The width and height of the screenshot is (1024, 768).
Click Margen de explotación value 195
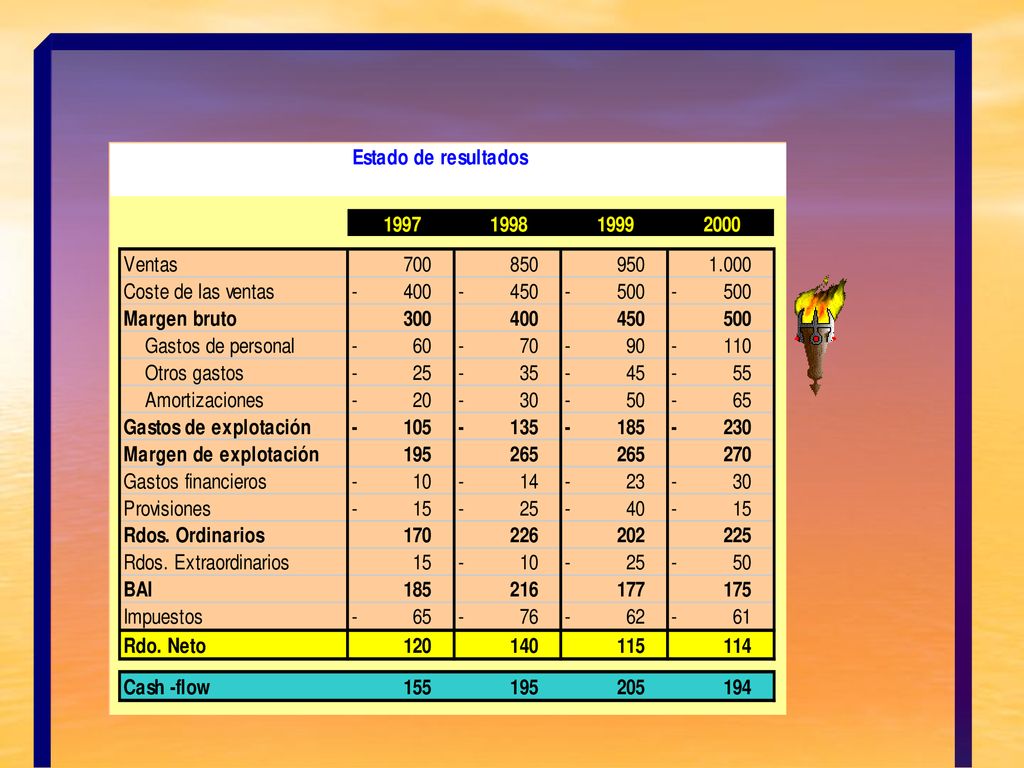[x=417, y=455]
